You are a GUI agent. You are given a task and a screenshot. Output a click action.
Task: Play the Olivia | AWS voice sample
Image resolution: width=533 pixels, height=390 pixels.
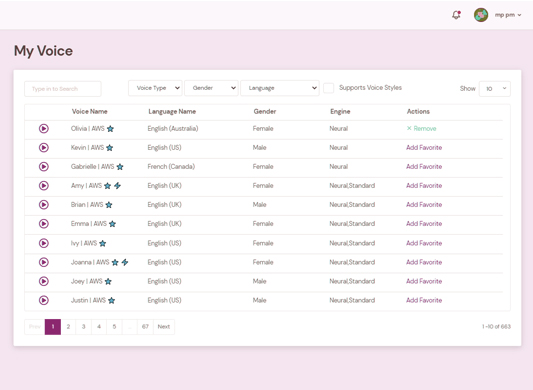tap(44, 129)
